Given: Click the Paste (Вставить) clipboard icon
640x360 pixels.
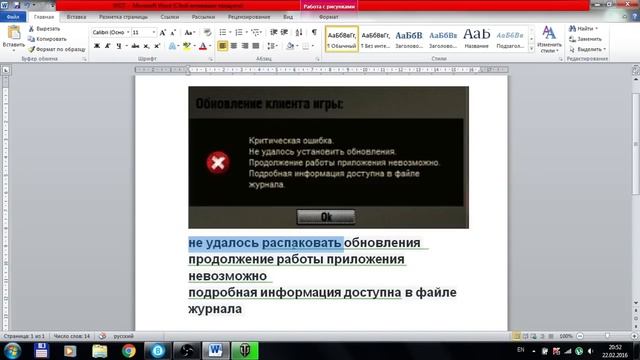Looking at the screenshot, I should tap(13, 33).
